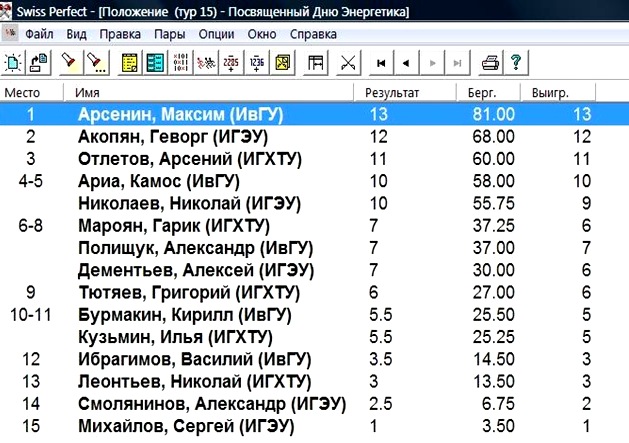Open the teal standings list icon
Image resolution: width=629 pixels, height=443 pixels.
coord(155,63)
